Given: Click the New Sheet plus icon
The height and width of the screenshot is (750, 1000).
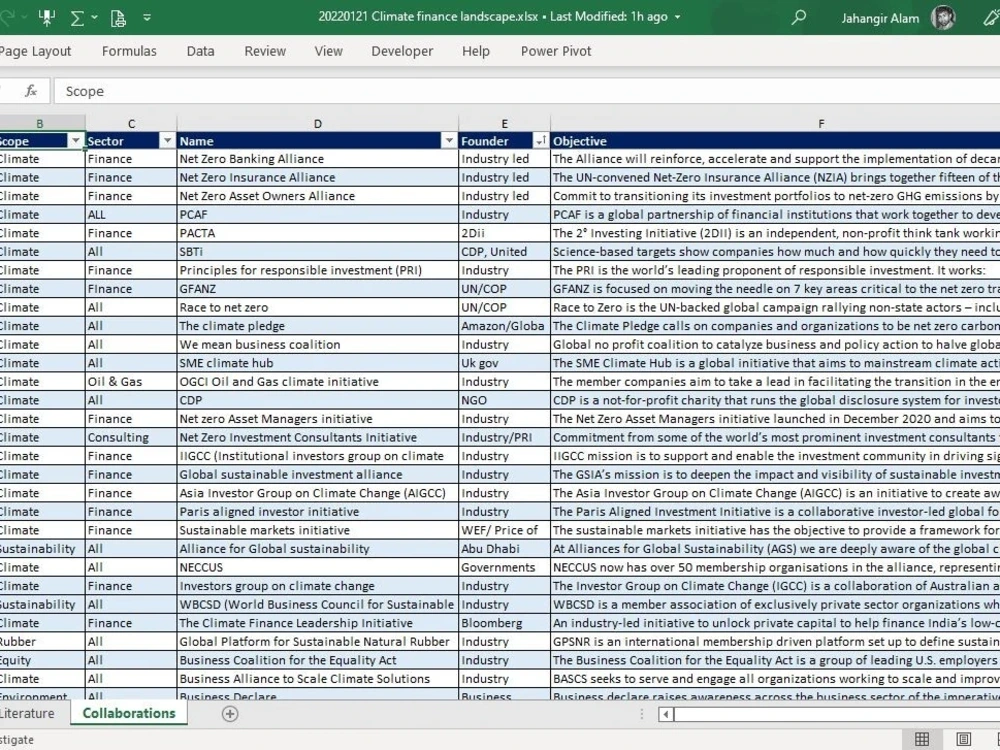Looking at the screenshot, I should tap(230, 714).
